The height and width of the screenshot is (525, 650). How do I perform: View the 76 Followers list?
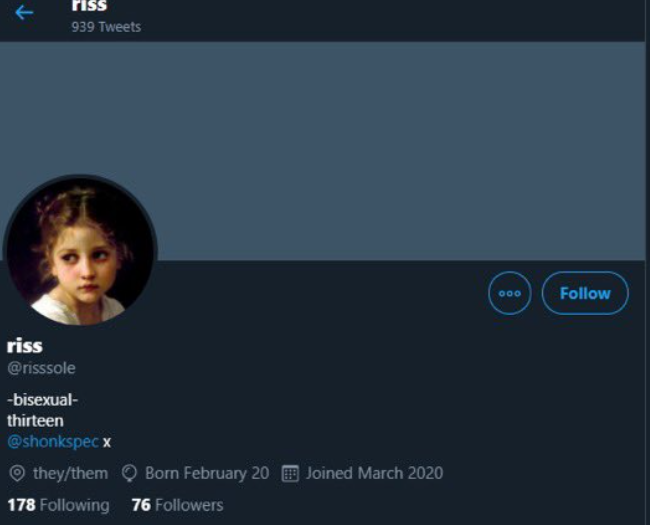pos(177,505)
